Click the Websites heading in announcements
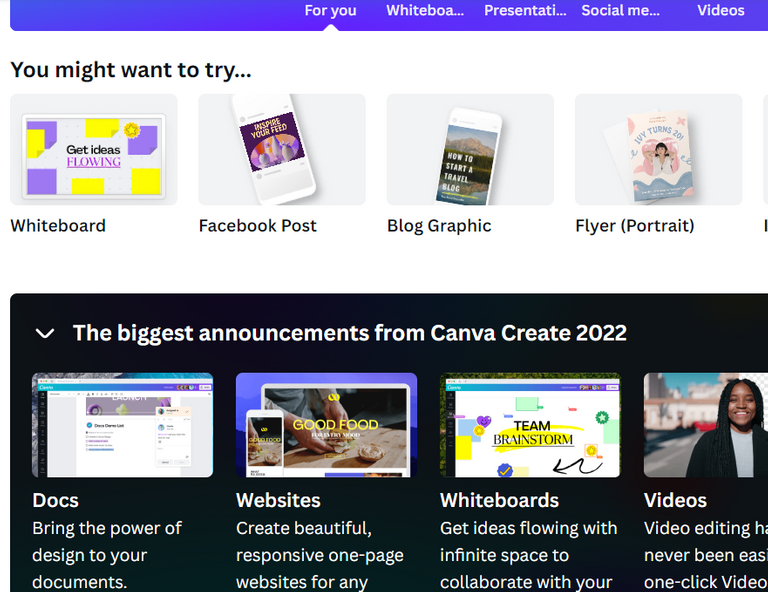768x592 pixels. click(x=278, y=500)
